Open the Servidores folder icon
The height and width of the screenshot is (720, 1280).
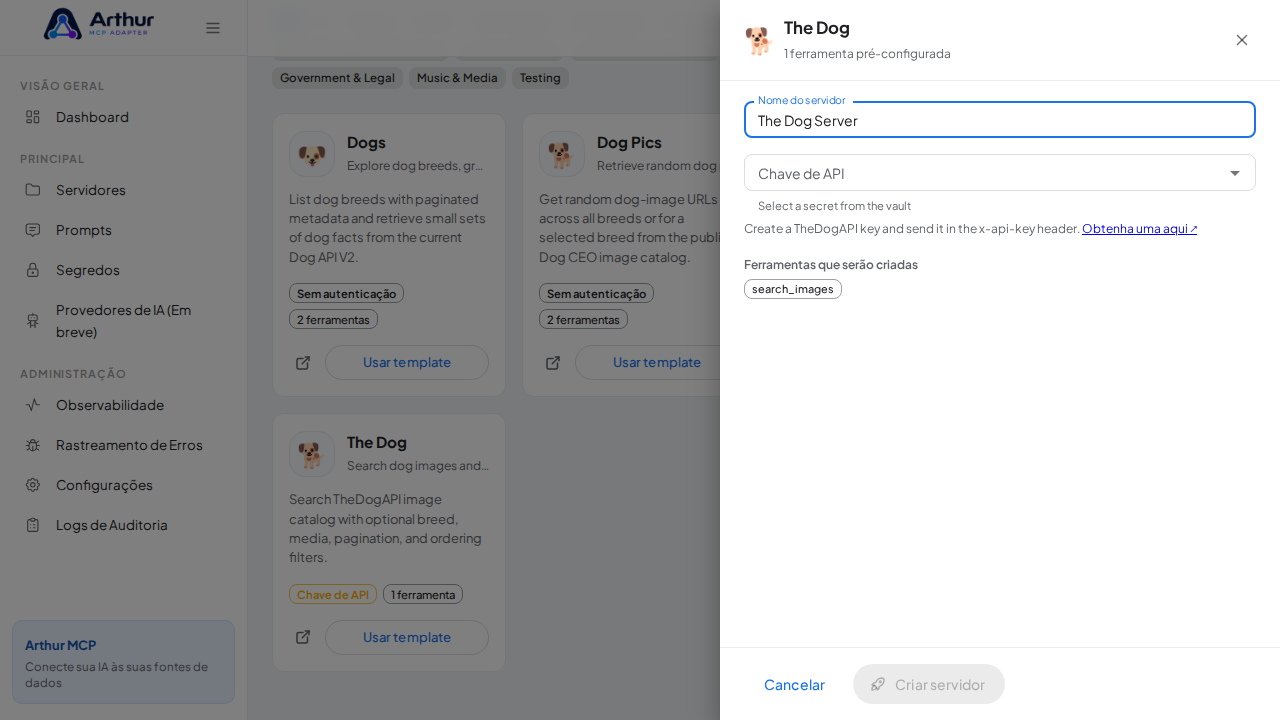point(33,190)
